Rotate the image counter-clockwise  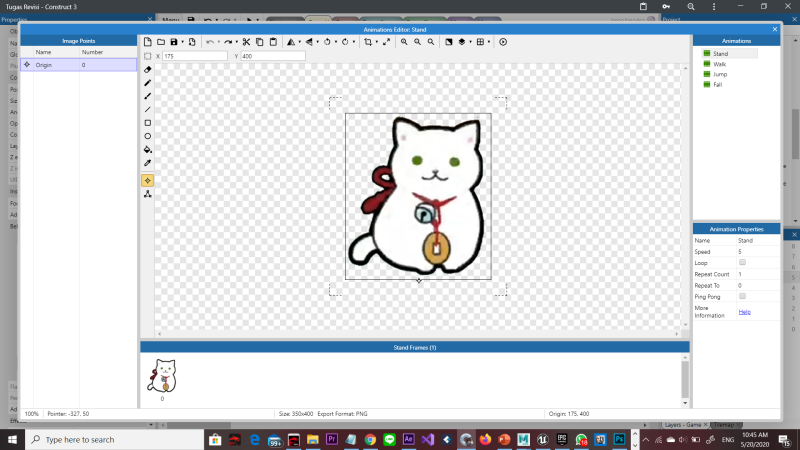[327, 42]
